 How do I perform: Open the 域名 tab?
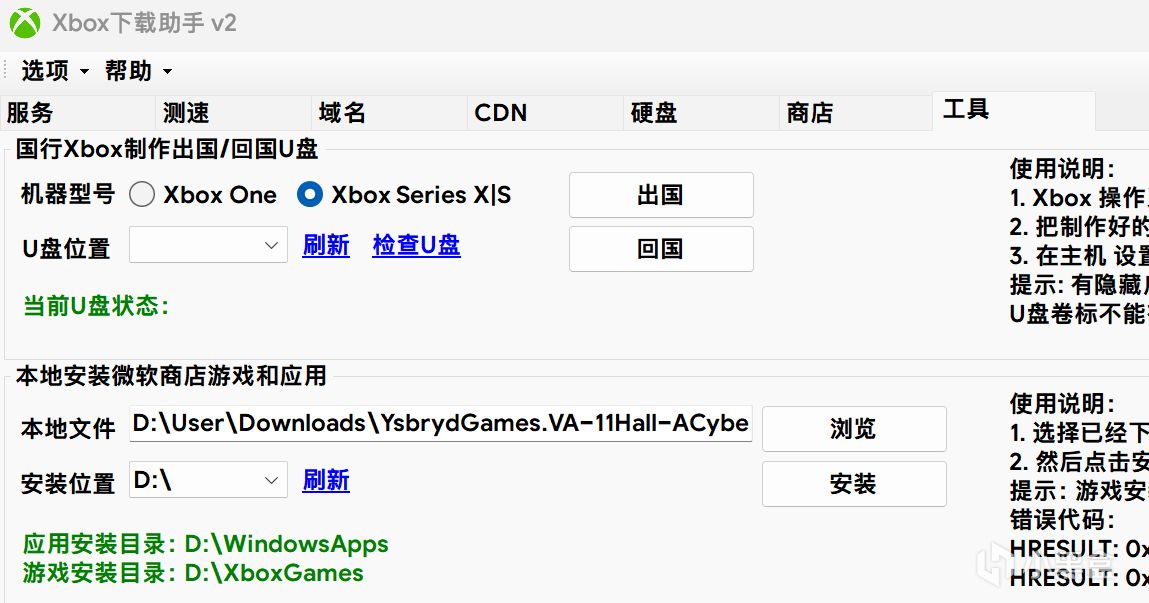pos(342,113)
